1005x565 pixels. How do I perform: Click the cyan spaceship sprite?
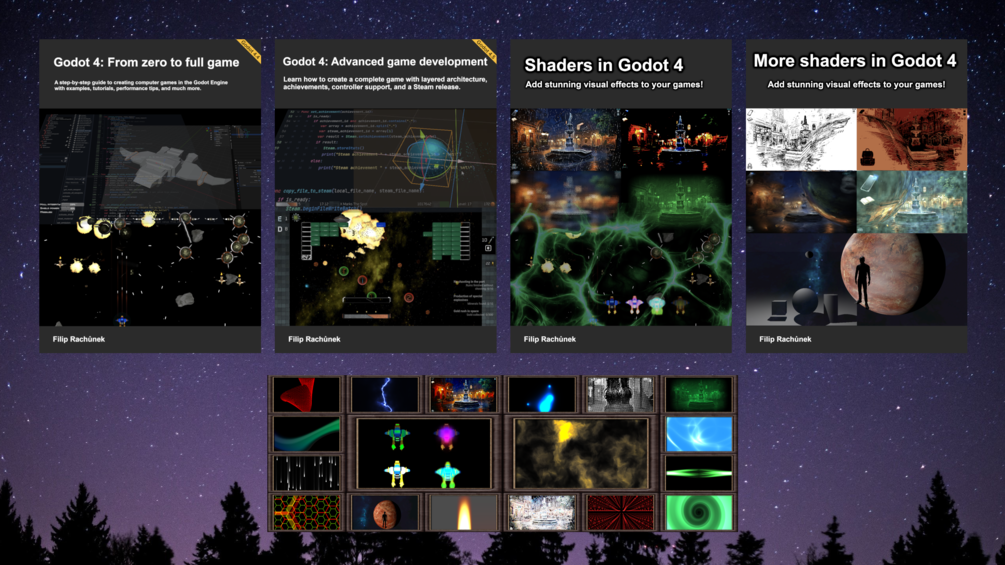[x=447, y=475]
